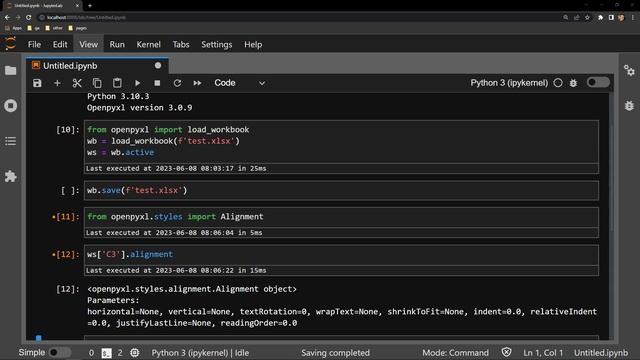Screen dimensions: 640x360
Task: Click the notebook trust shield icon
Action: point(507,353)
